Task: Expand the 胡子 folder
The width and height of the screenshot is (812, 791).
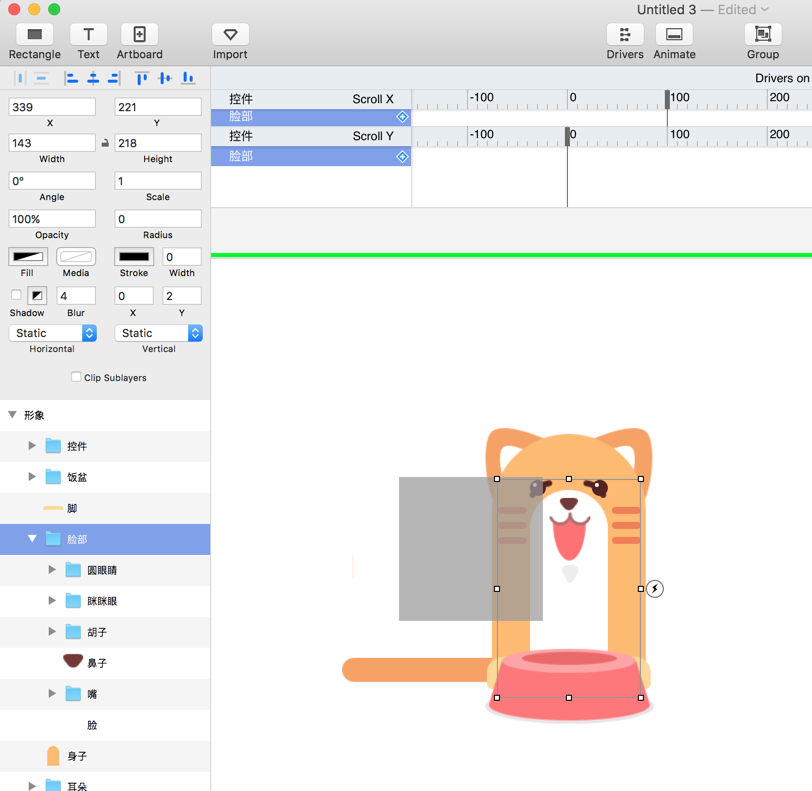Action: point(52,631)
